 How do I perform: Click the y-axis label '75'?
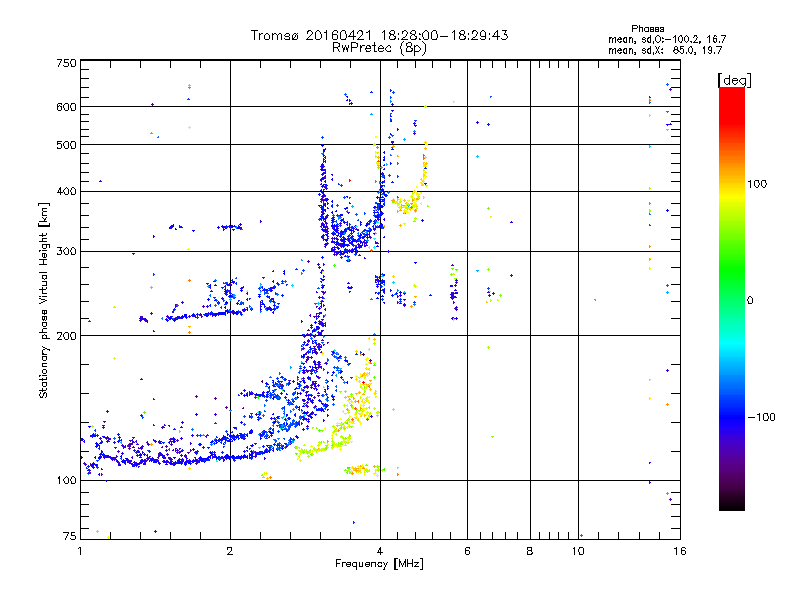tap(70, 536)
